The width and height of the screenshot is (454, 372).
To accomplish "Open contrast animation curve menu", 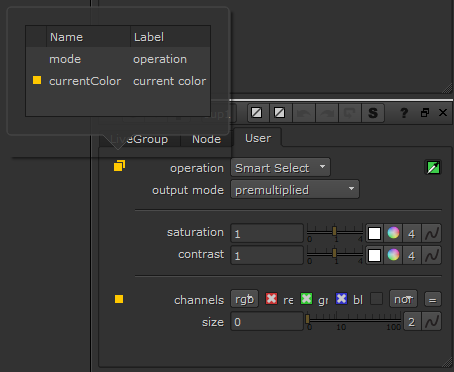I will coord(432,255).
